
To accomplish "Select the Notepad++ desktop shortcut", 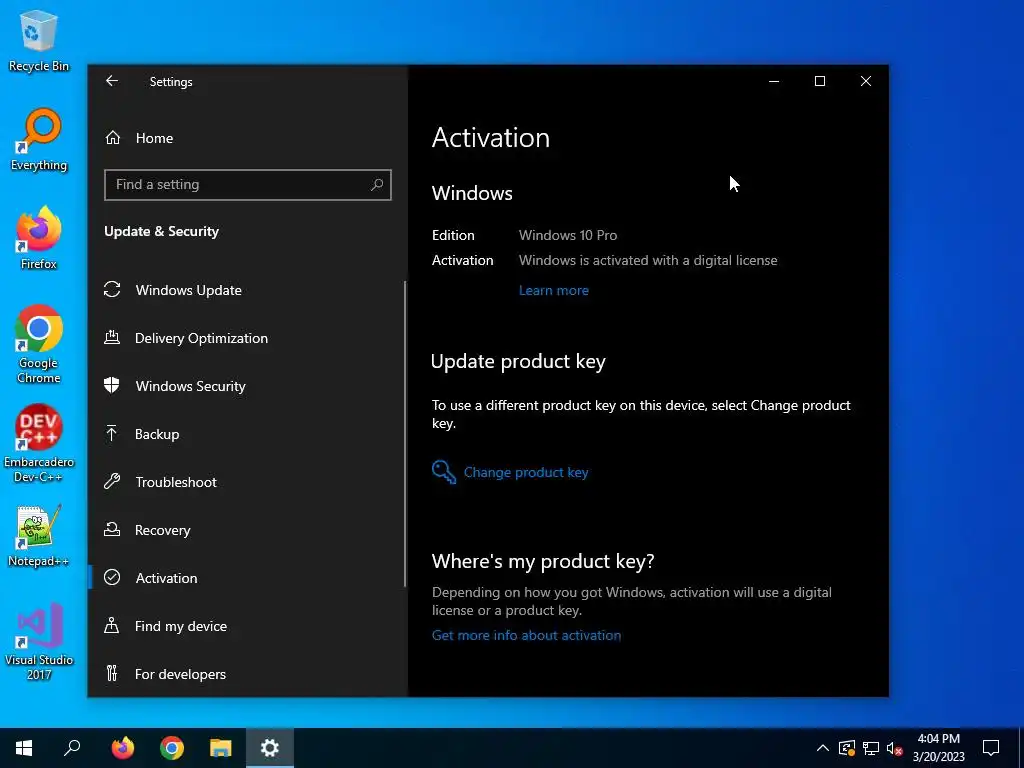I will [x=39, y=536].
